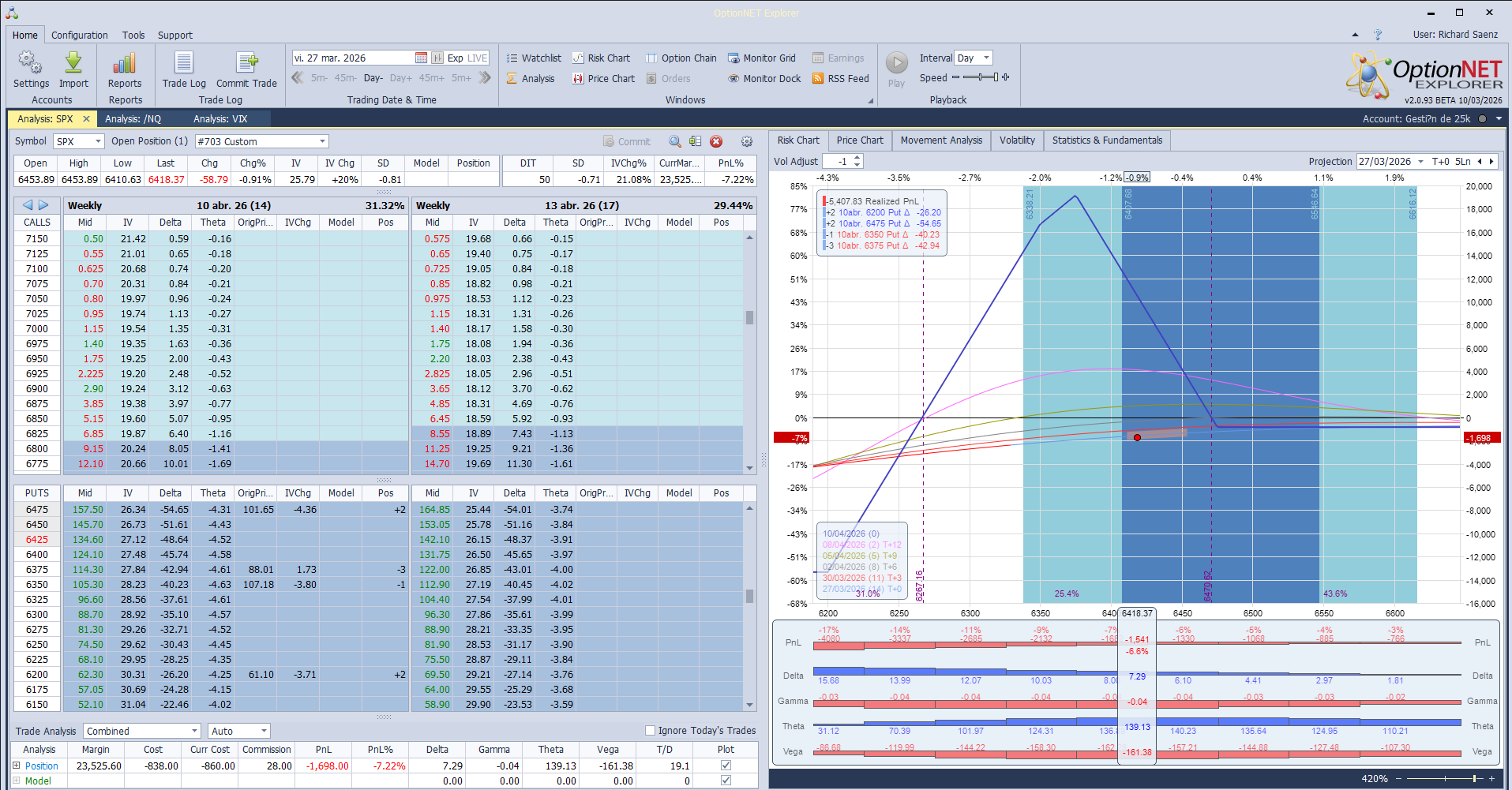Click the magnifier search icon near Commit
The height and width of the screenshot is (790, 1512).
pyautogui.click(x=675, y=141)
